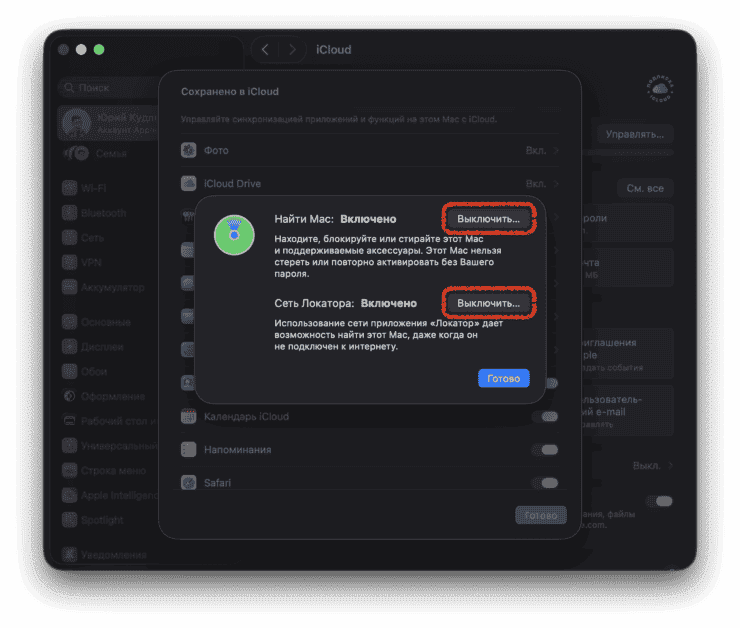This screenshot has width=740, height=628.
Task: Expand iCloud Drive chevron next to Вкл.
Action: pos(556,184)
